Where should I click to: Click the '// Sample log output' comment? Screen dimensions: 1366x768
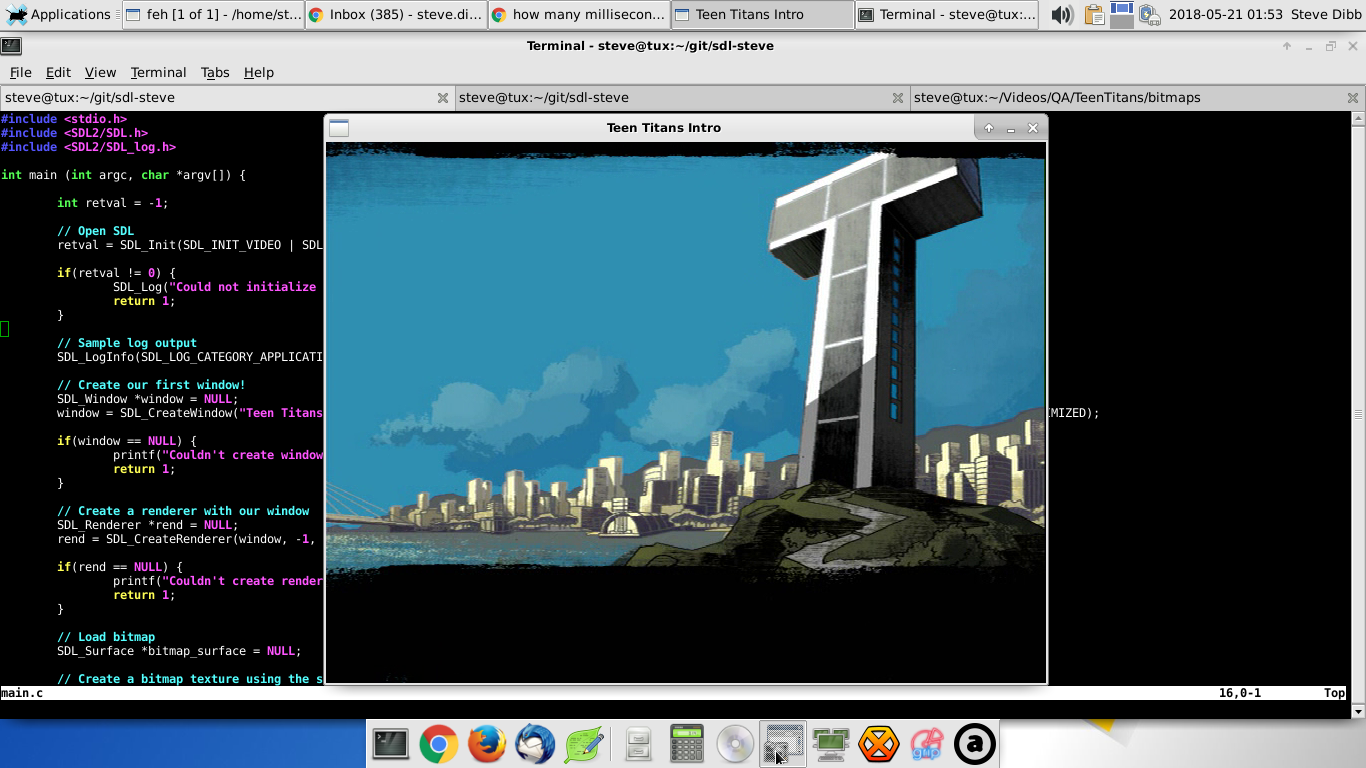coord(127,343)
